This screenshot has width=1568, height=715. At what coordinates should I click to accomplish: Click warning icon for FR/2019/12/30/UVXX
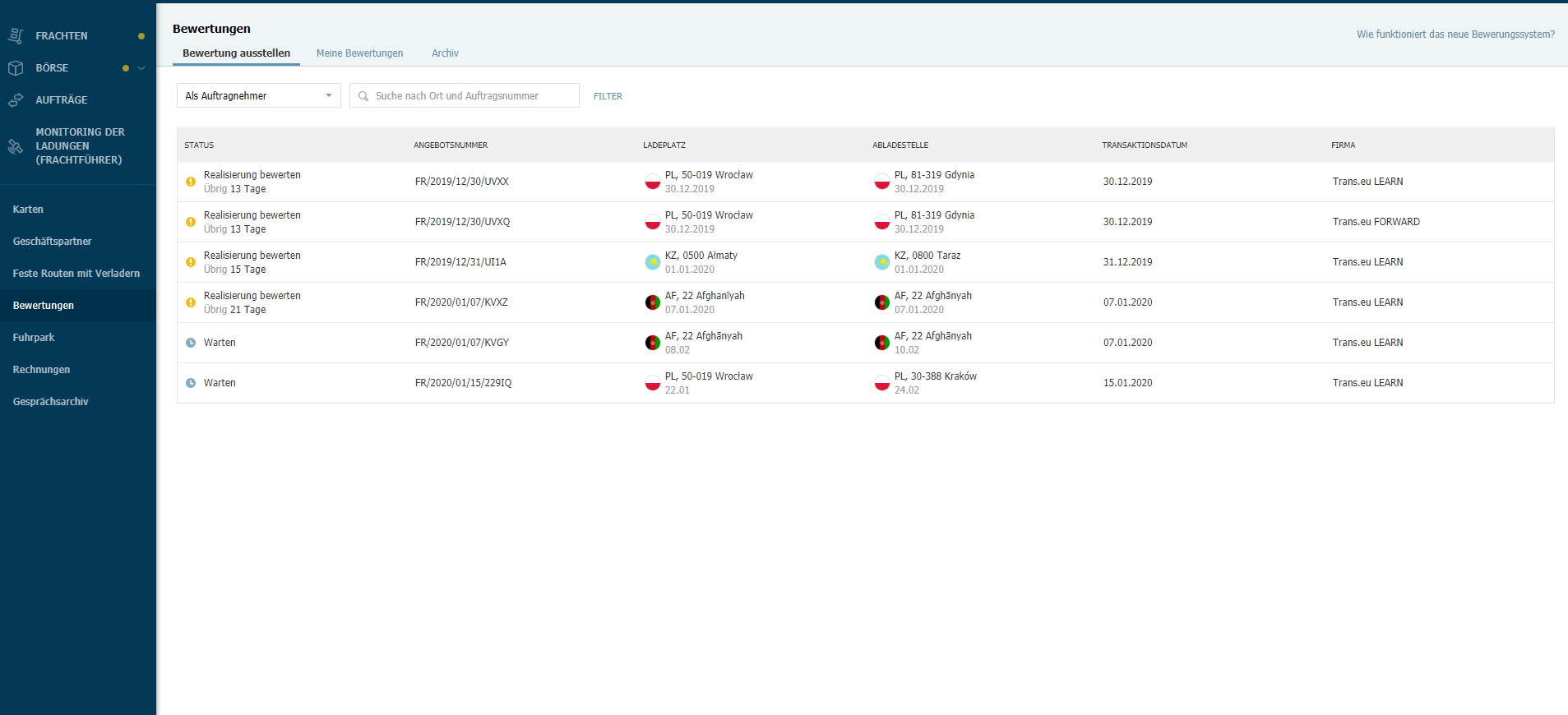coord(191,182)
